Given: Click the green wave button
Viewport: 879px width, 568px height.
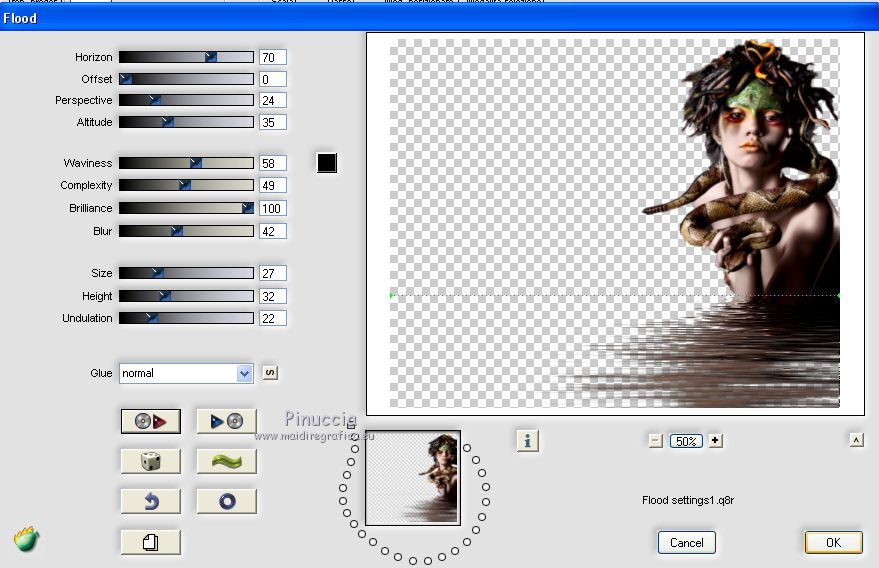Looking at the screenshot, I should (226, 461).
